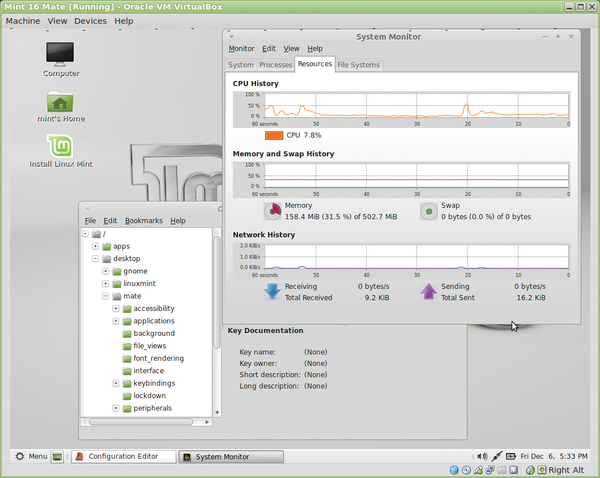Open System Monitor window menu arrow
This screenshot has width=600, height=478.
click(x=232, y=37)
